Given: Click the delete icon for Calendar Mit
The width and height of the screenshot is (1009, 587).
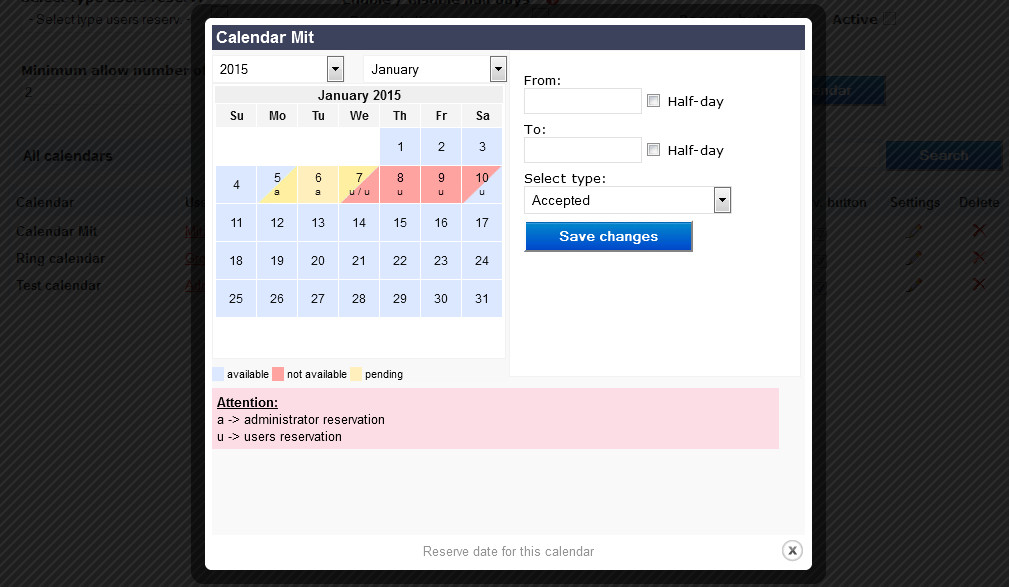Looking at the screenshot, I should click(x=979, y=231).
